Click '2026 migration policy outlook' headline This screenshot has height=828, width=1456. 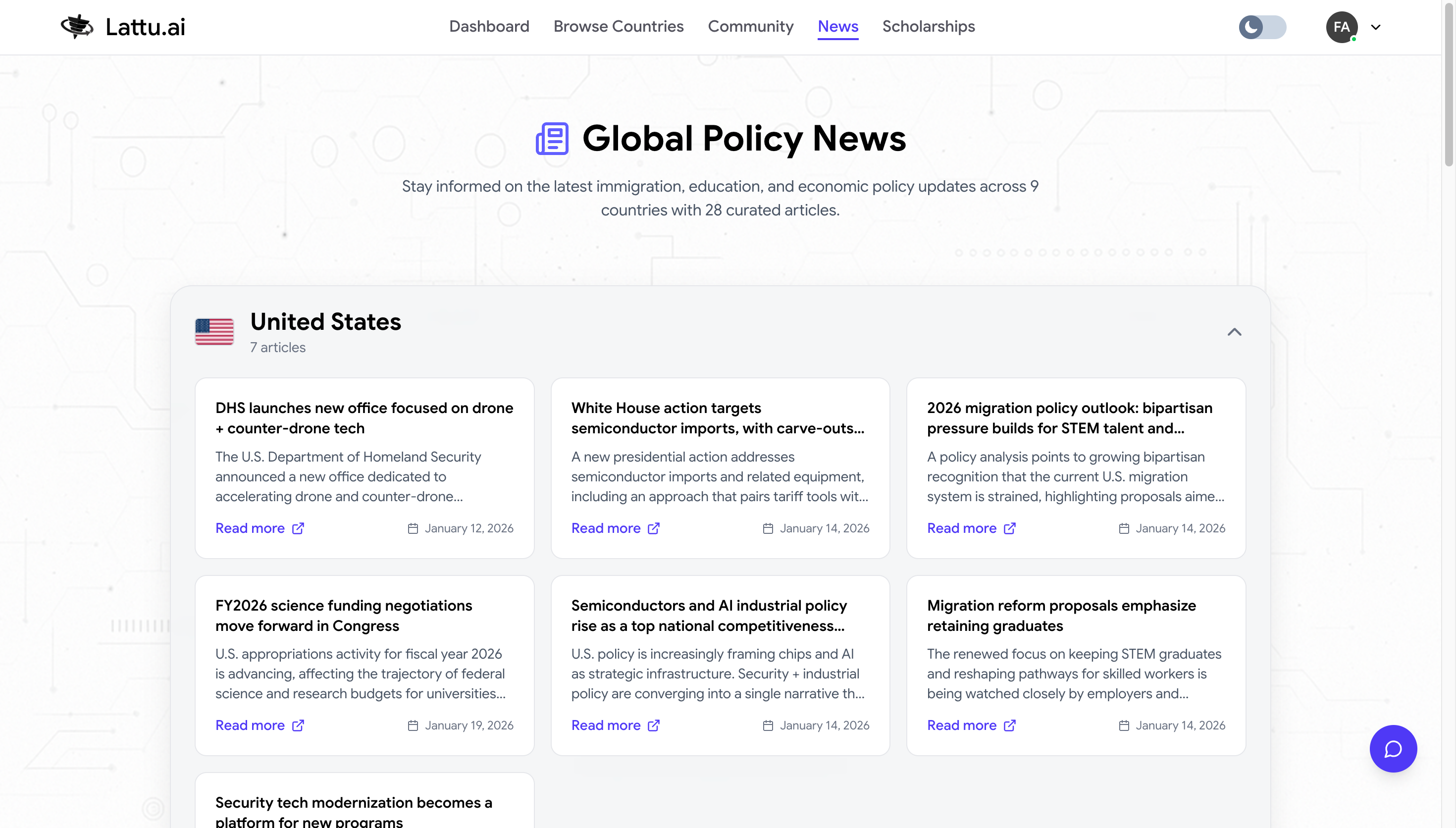pyautogui.click(x=1069, y=418)
